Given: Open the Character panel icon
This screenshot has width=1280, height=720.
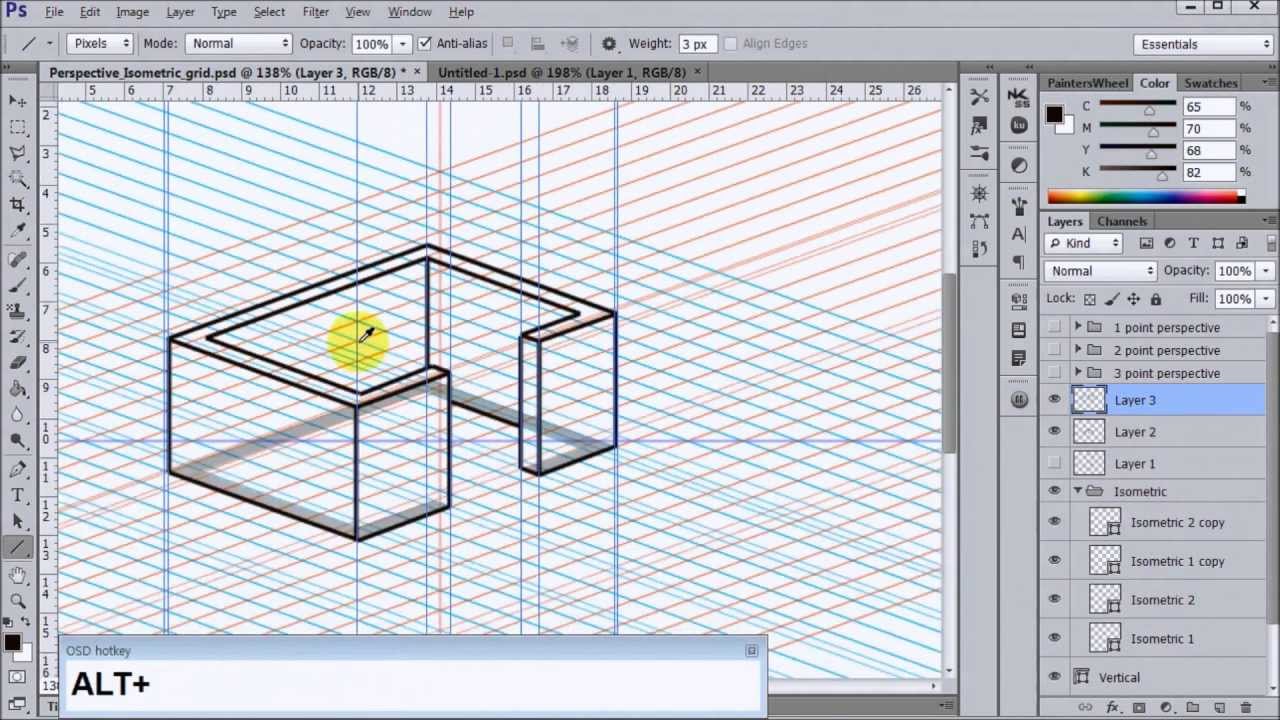Looking at the screenshot, I should click(1019, 234).
